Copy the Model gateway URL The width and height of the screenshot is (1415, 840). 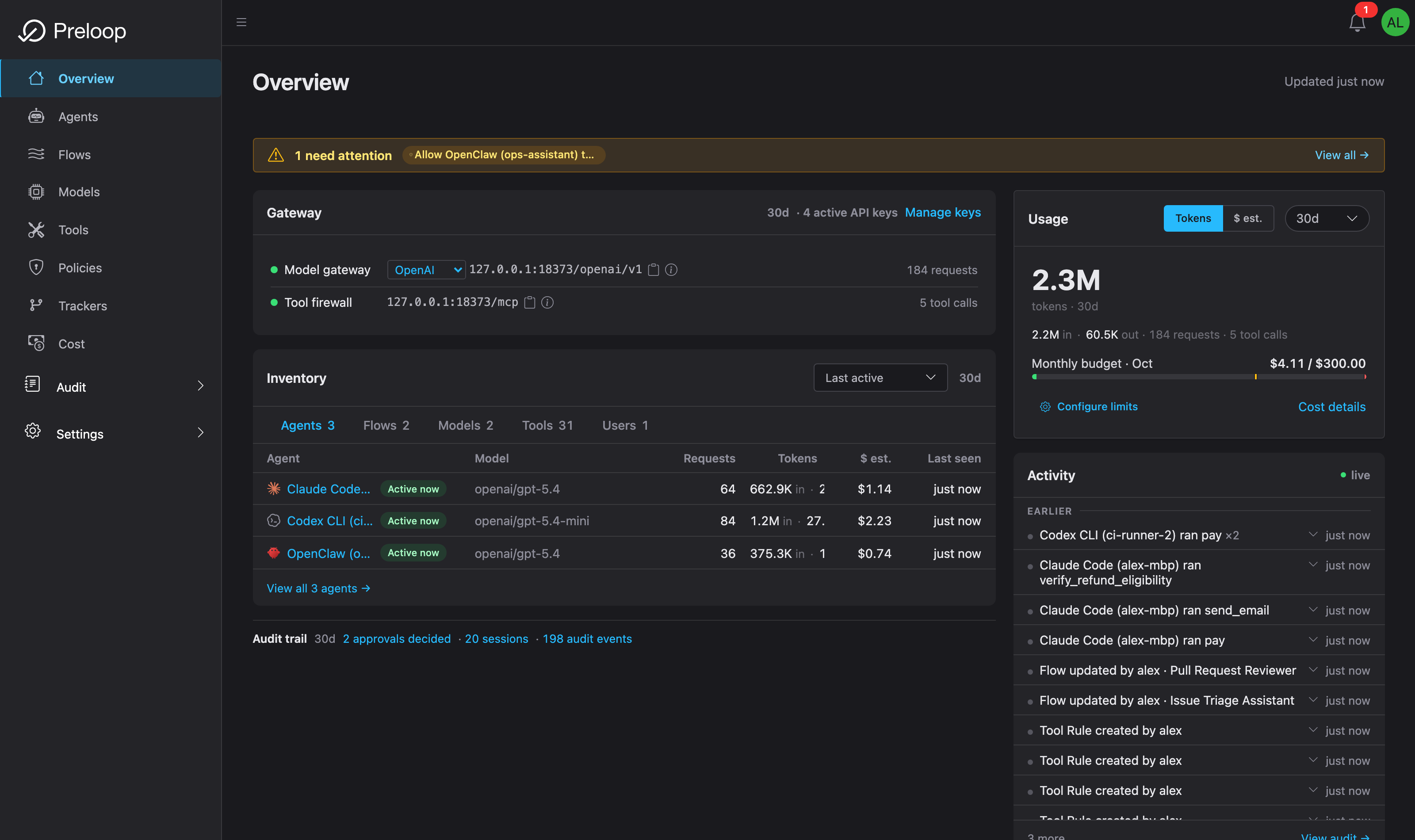(653, 270)
